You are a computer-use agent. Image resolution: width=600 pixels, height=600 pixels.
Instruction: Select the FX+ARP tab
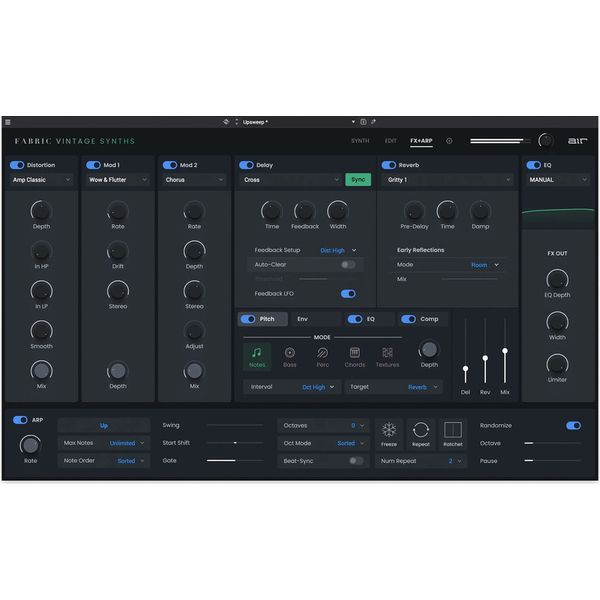421,141
